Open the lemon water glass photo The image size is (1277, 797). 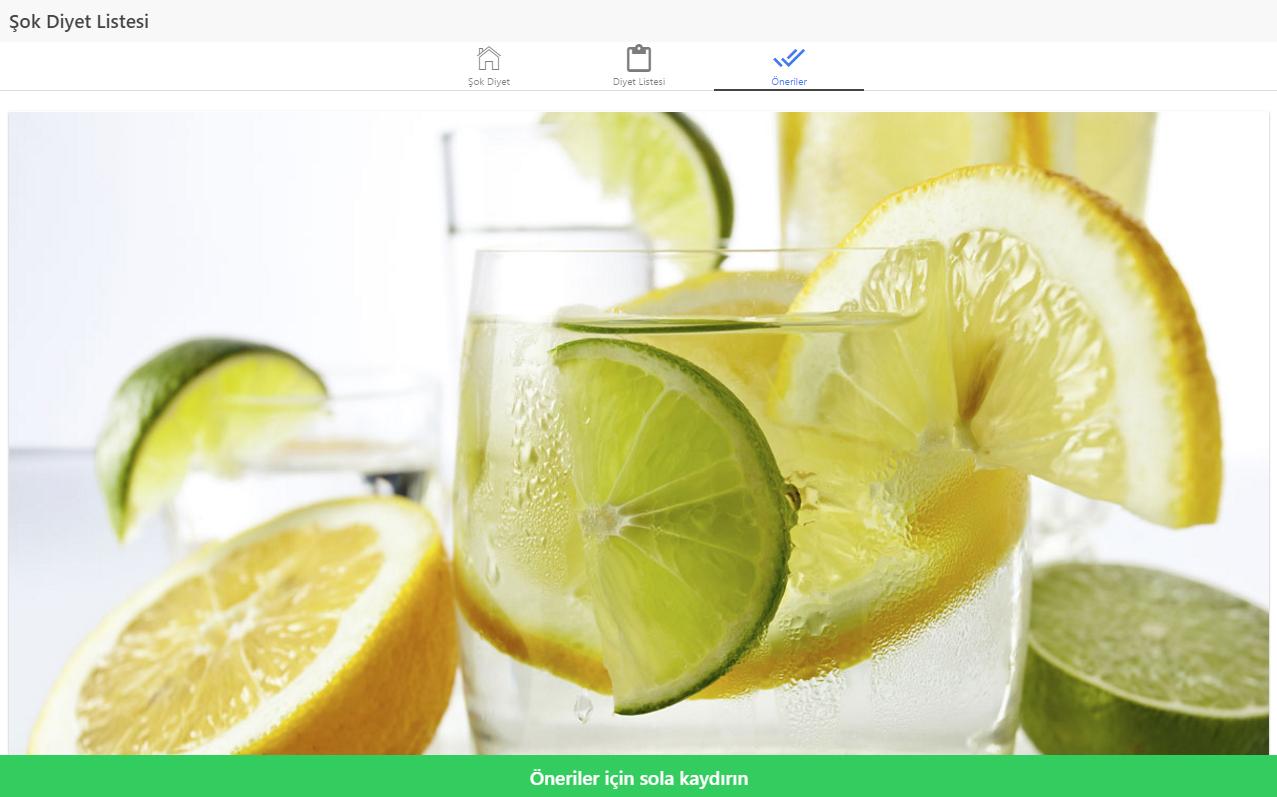(639, 433)
